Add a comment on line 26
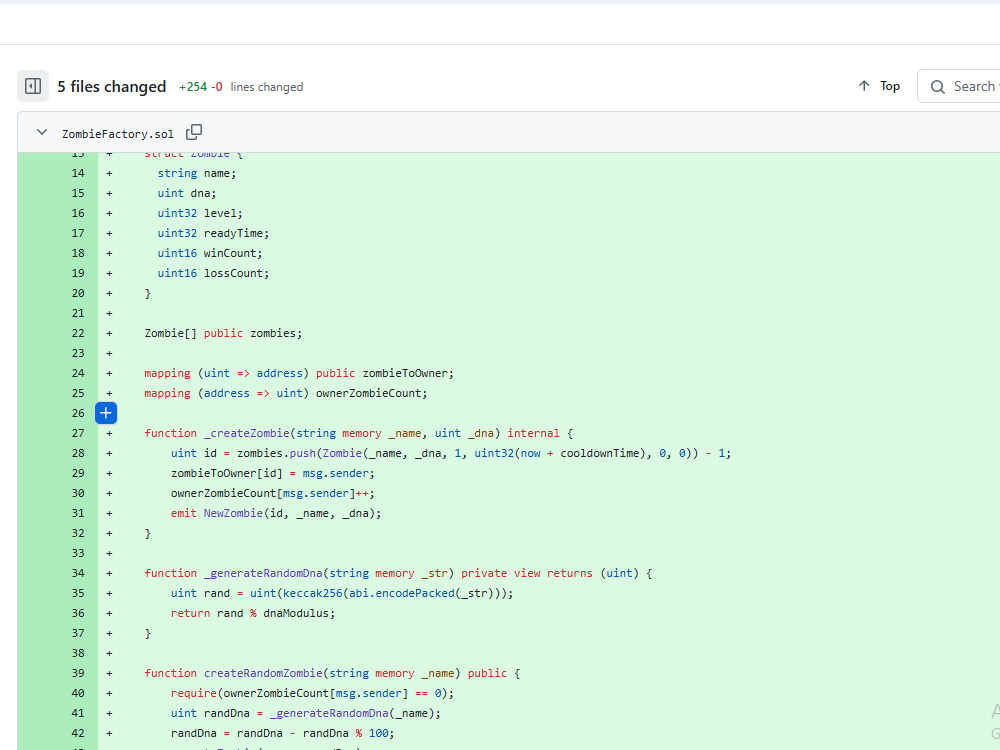The height and width of the screenshot is (750, 1000). pyautogui.click(x=106, y=413)
